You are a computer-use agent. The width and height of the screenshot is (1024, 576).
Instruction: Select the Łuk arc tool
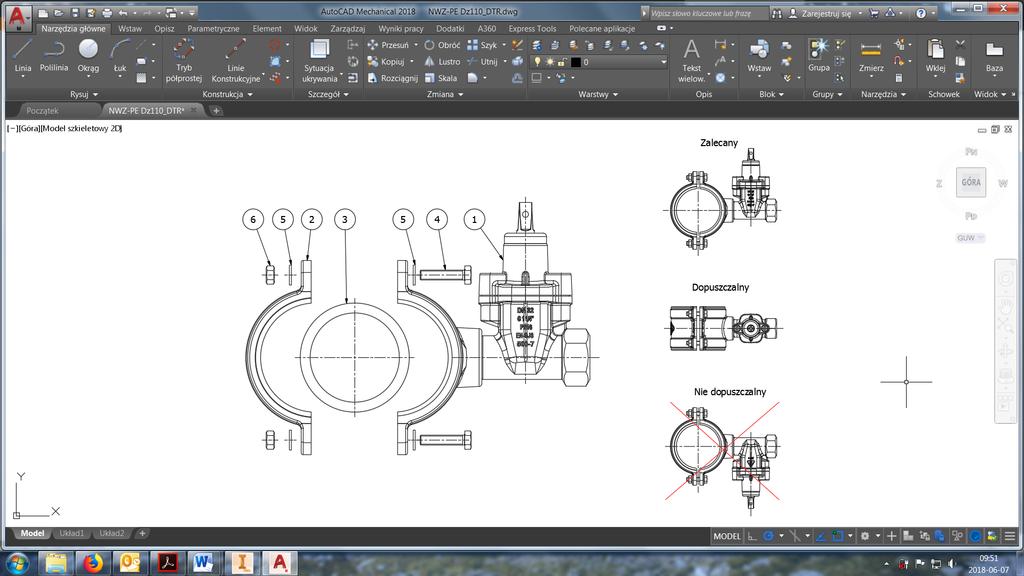click(x=120, y=56)
